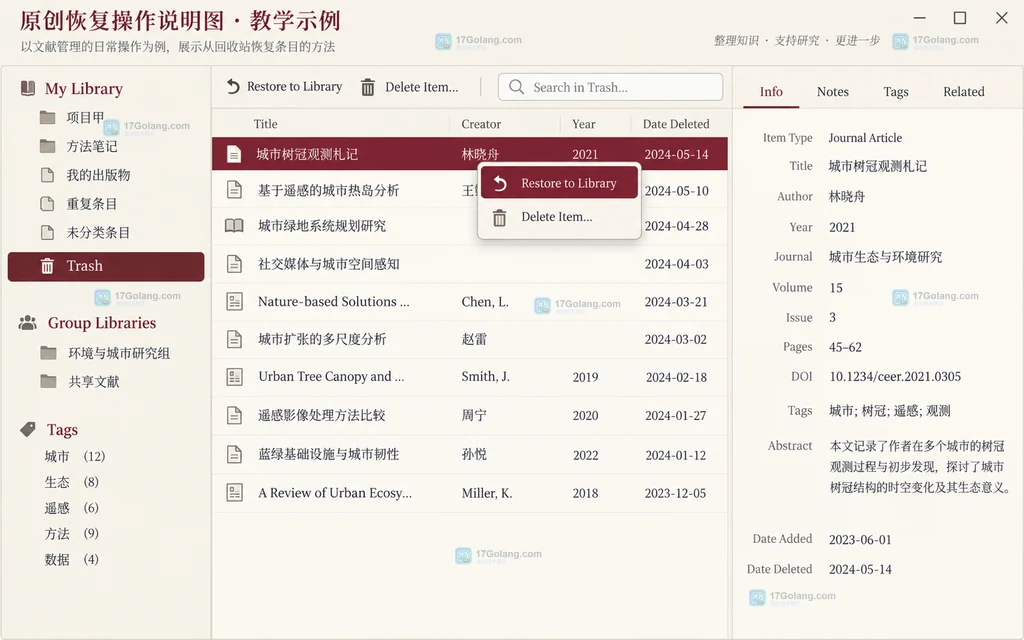1024x640 pixels.
Task: Filter by tag 遥感 (6)
Action: [71, 508]
